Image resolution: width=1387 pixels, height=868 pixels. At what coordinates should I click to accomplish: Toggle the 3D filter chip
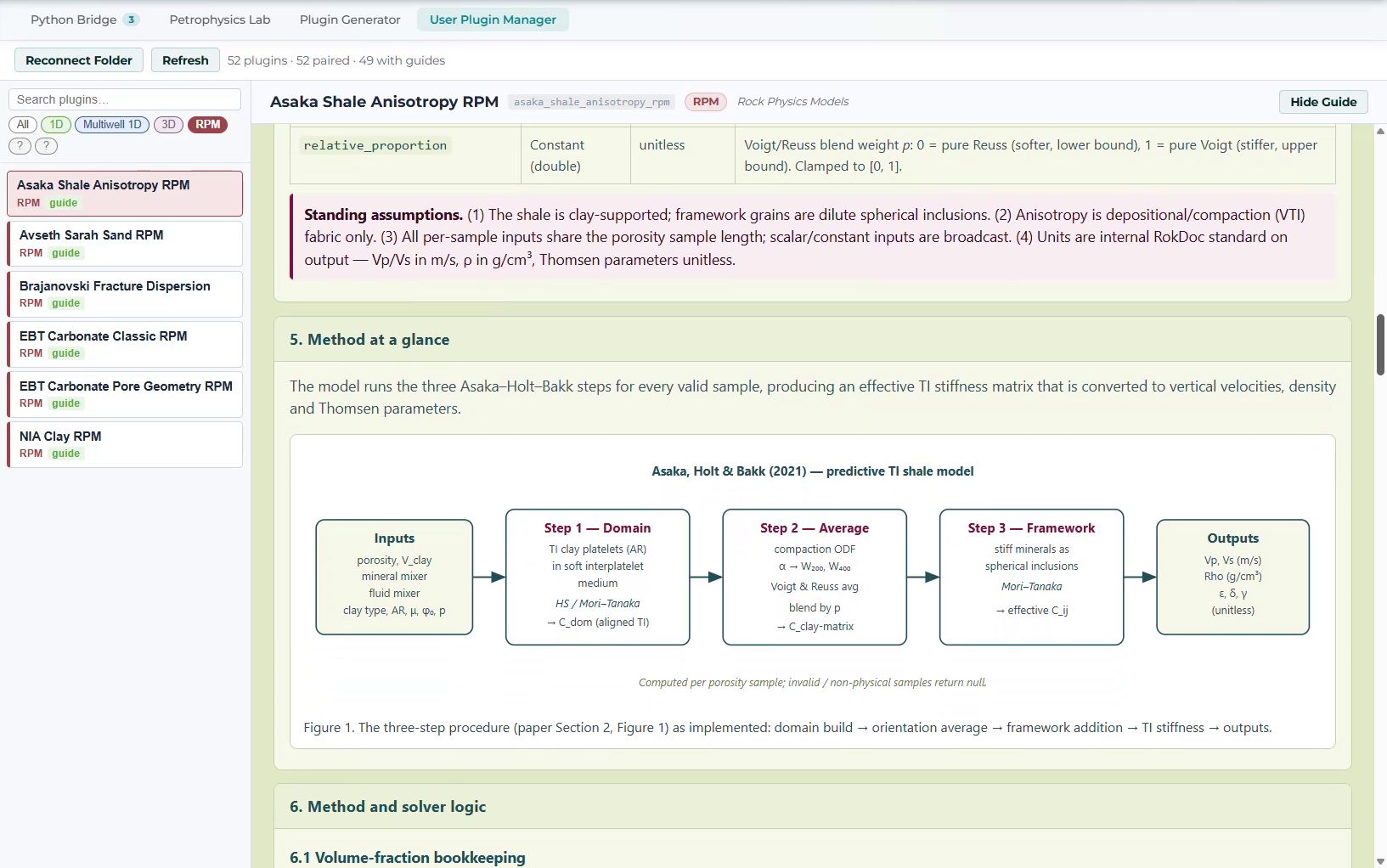click(x=169, y=125)
